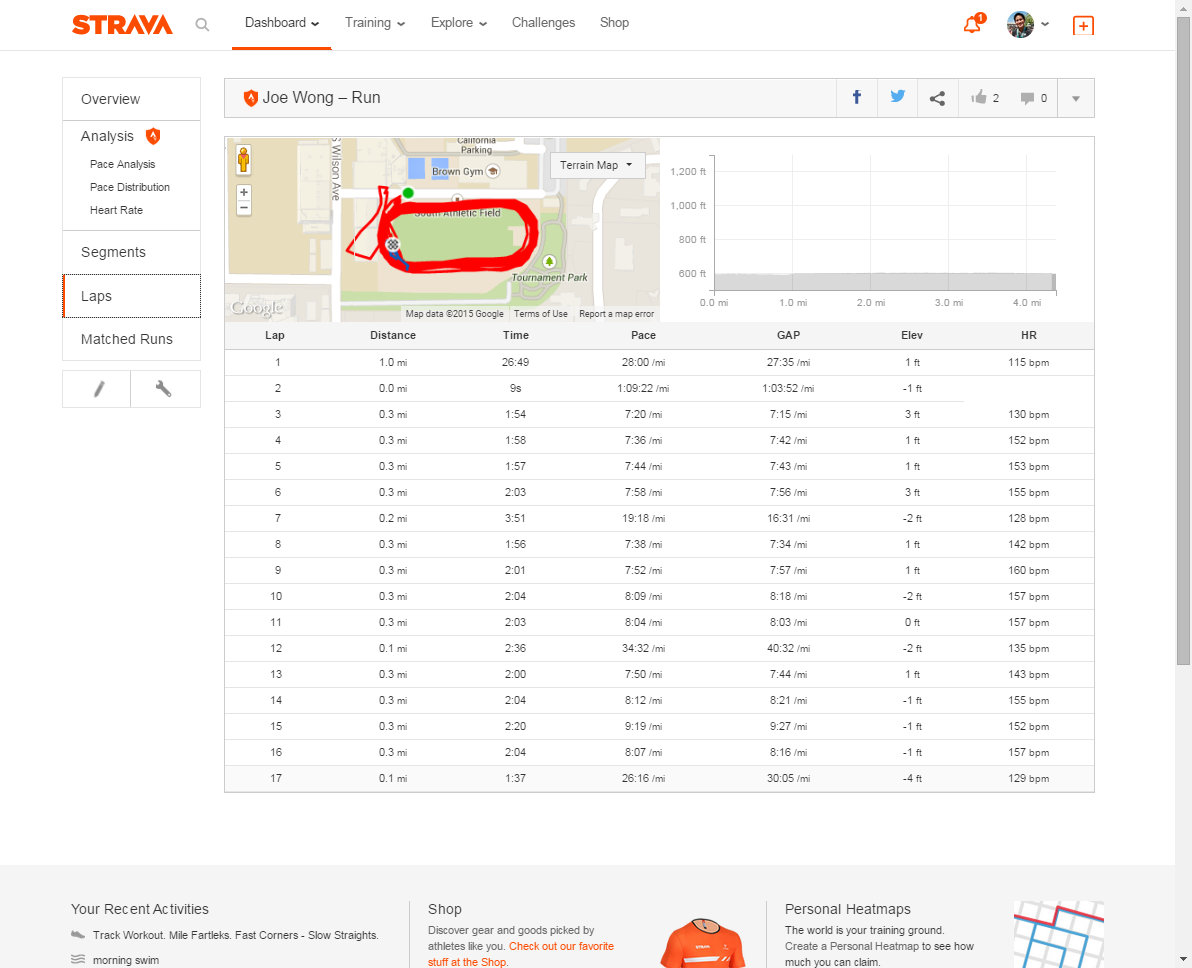The height and width of the screenshot is (968, 1192).
Task: Zoom in on the map
Action: [x=244, y=192]
